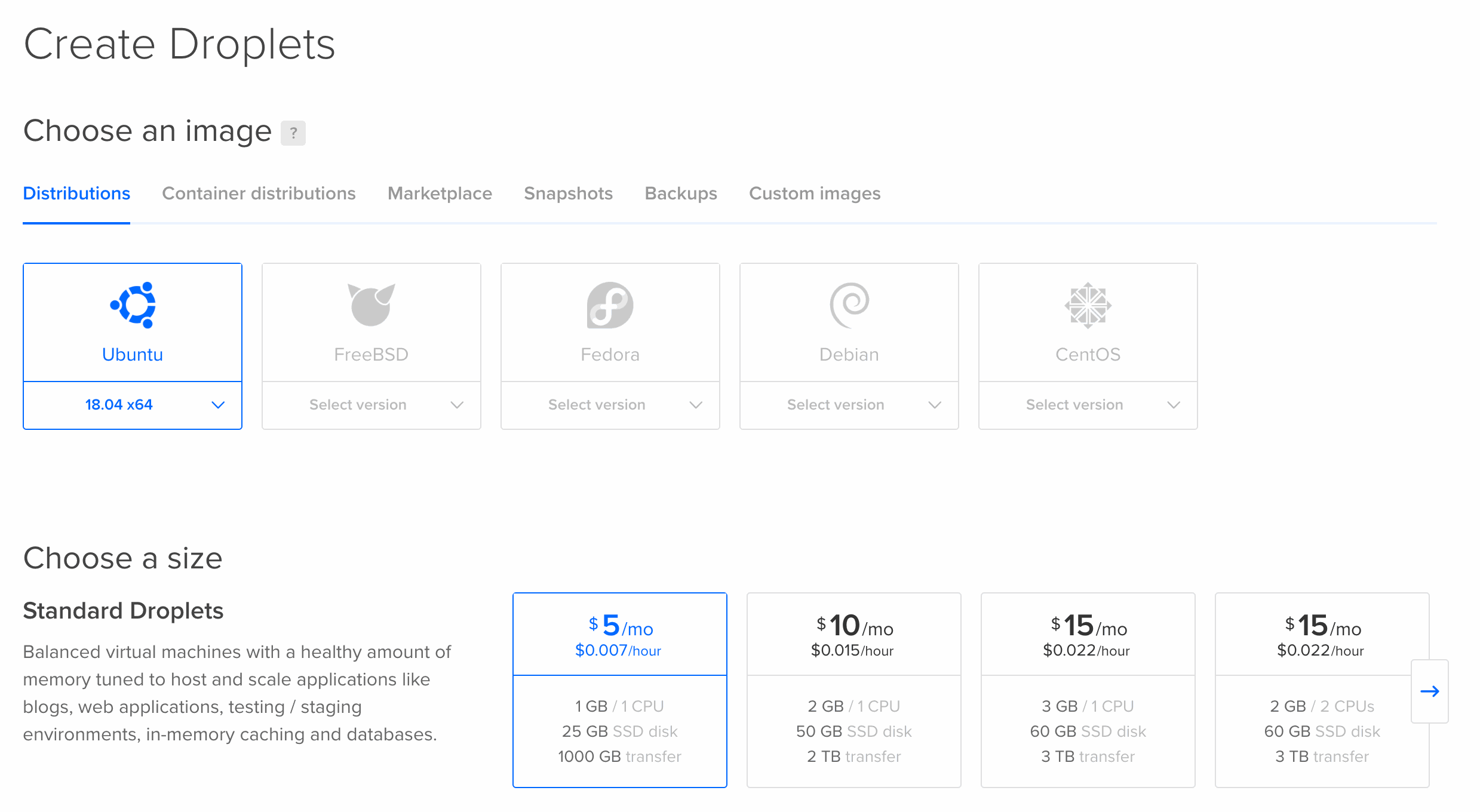Click the help question mark icon
The image size is (1480, 812).
(x=293, y=133)
